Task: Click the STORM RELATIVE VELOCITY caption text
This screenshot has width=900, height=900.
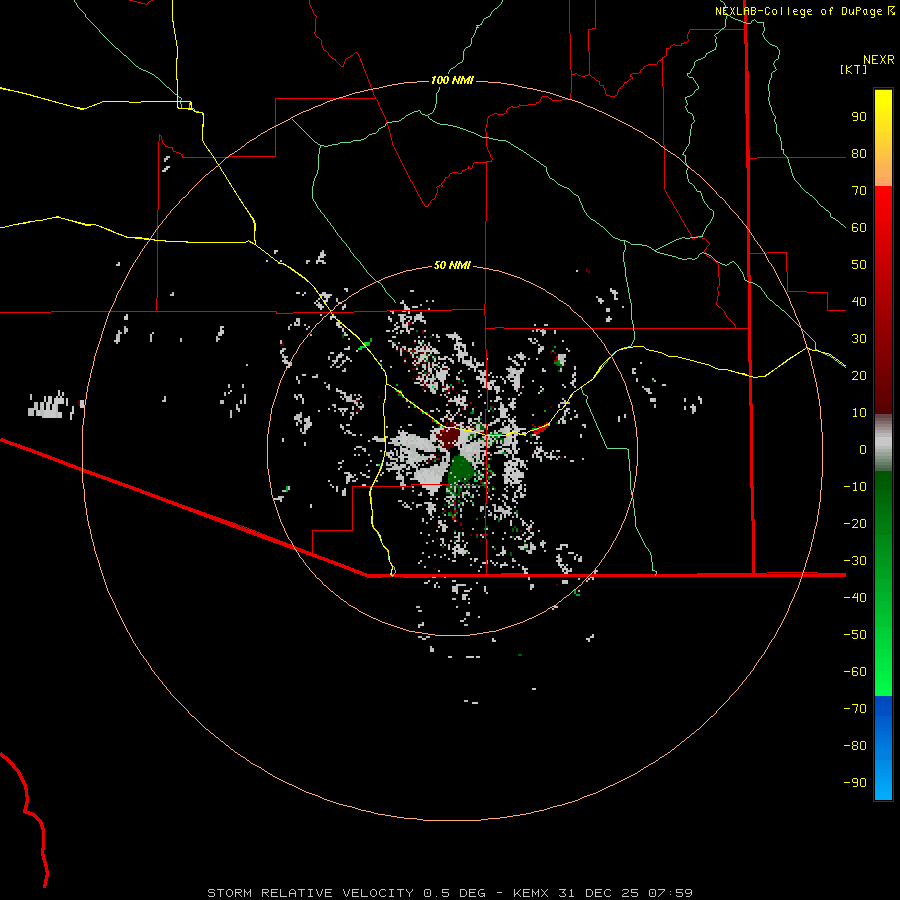Action: tap(310, 893)
